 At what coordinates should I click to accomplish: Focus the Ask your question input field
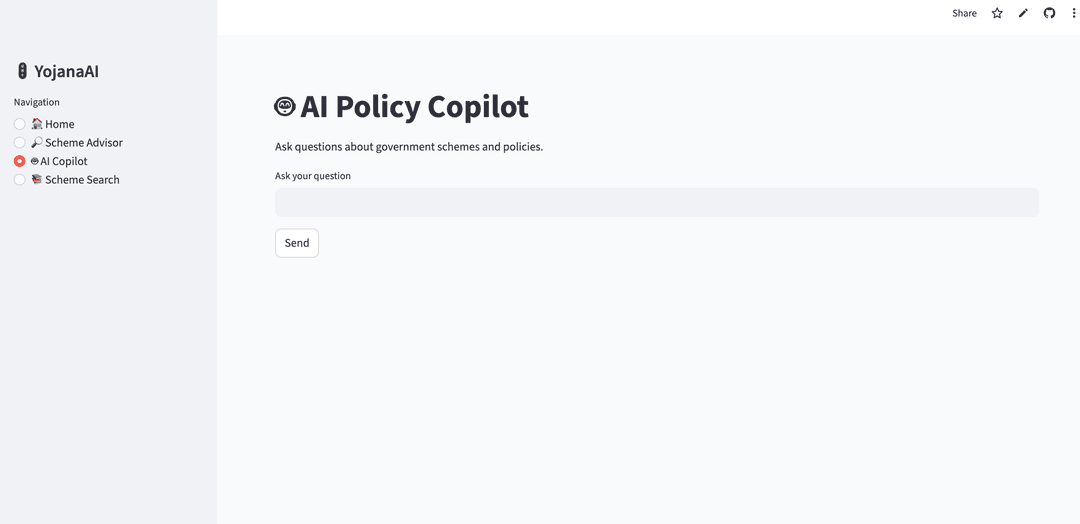656,202
